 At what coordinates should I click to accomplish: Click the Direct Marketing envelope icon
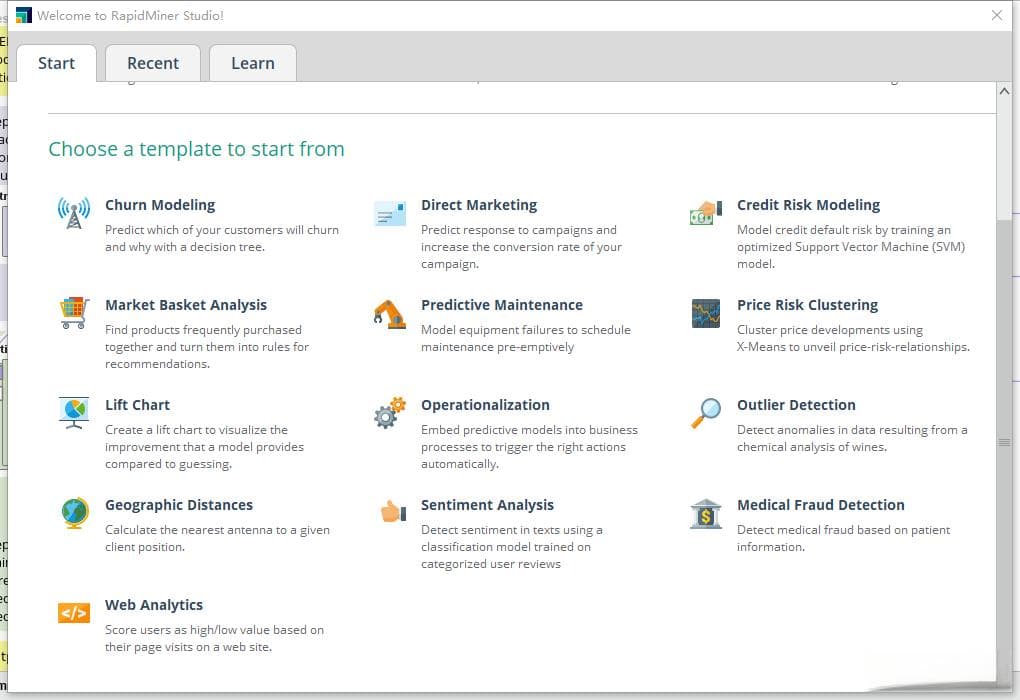click(x=390, y=213)
